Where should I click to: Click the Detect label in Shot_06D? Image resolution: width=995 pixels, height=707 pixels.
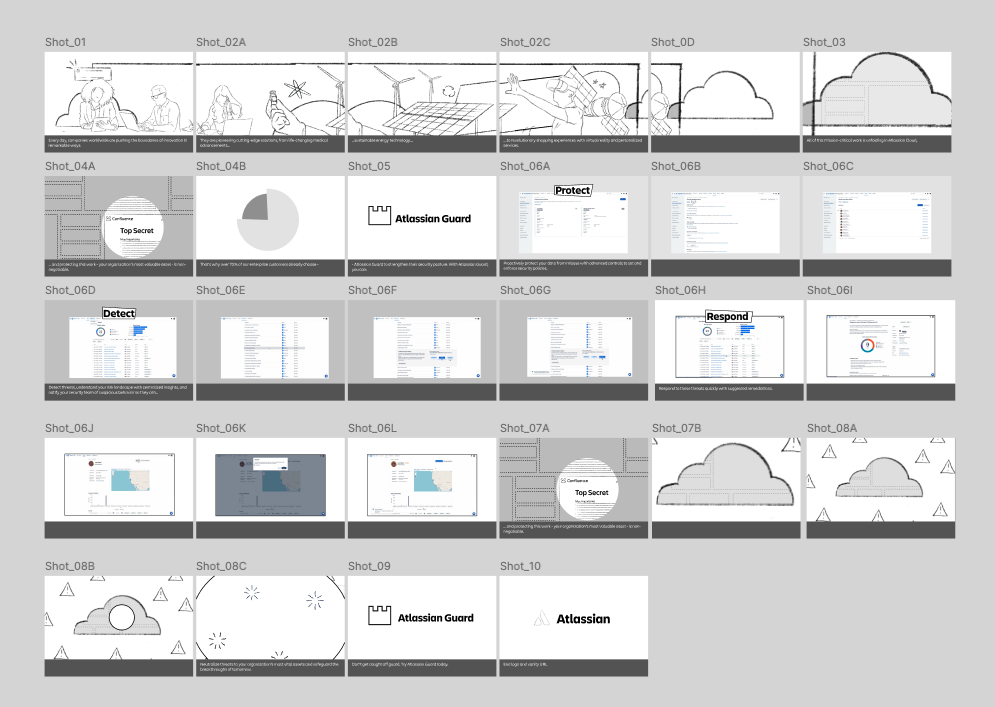119,313
